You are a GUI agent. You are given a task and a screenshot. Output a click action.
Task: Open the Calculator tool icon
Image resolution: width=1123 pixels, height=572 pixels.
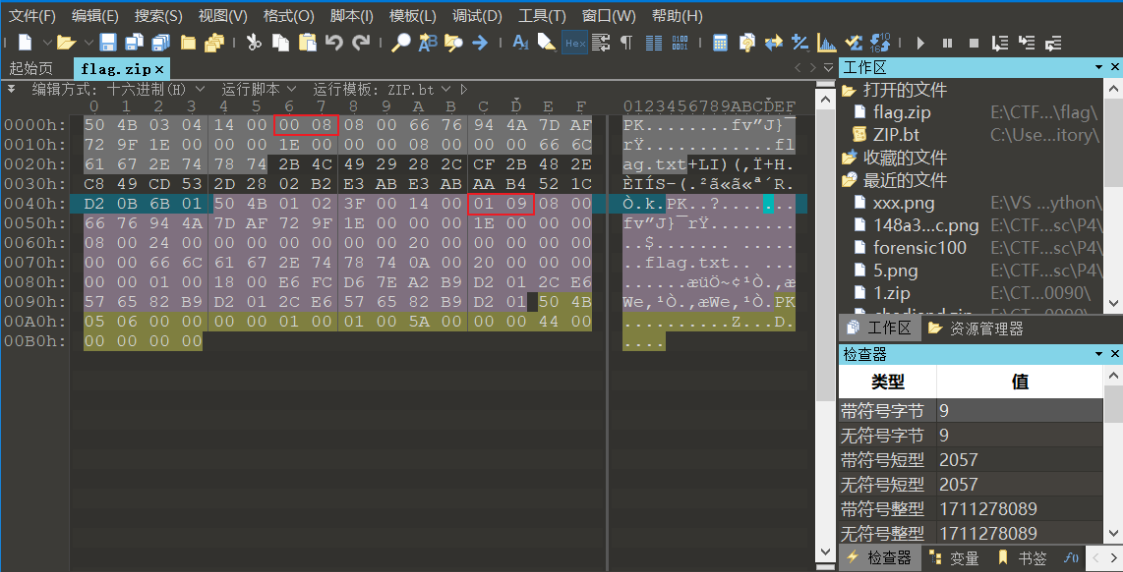(720, 43)
